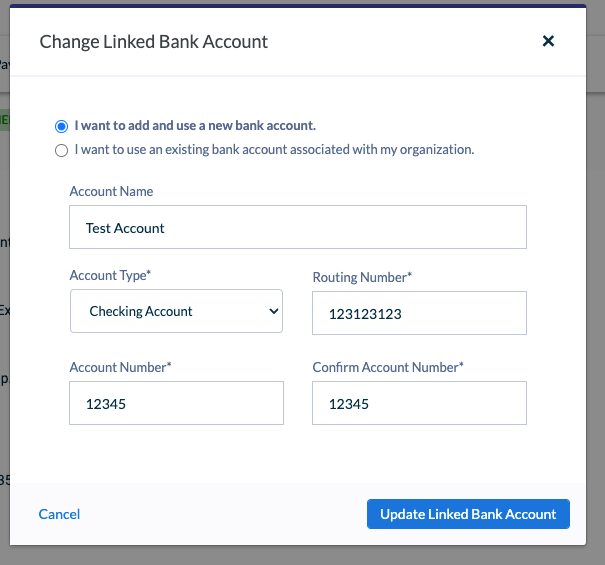Click the 'Confirm Account Number*' label
The height and width of the screenshot is (565, 605).
point(388,367)
